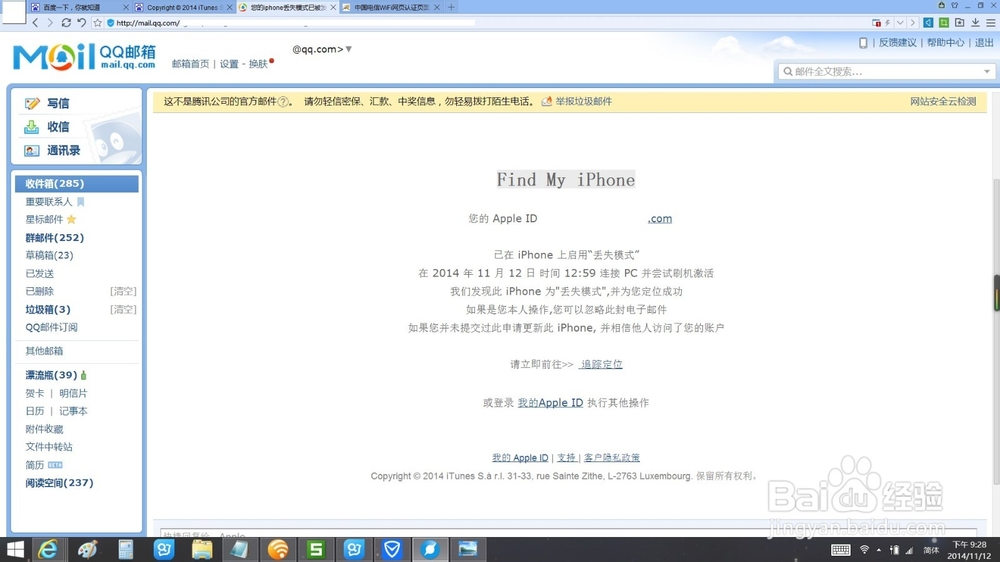Click the browser address bar URL
This screenshot has width=1000, height=562.
coord(148,23)
